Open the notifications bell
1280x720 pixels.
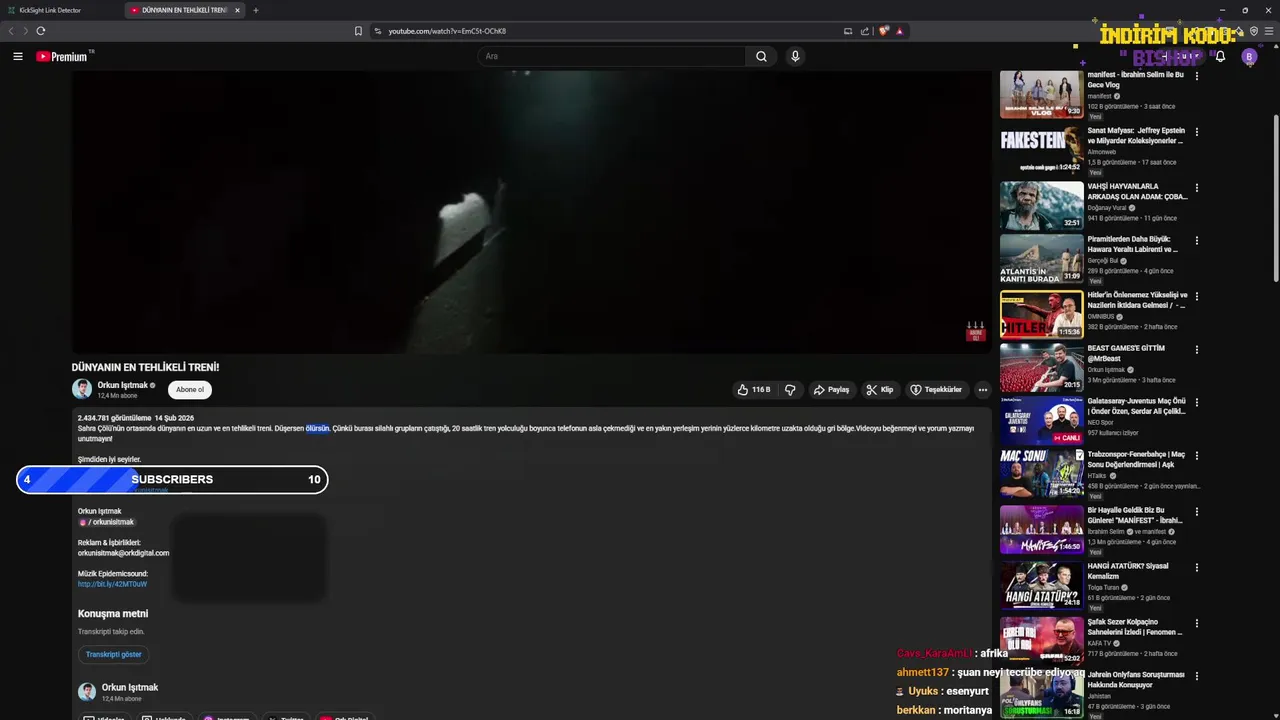[1220, 57]
